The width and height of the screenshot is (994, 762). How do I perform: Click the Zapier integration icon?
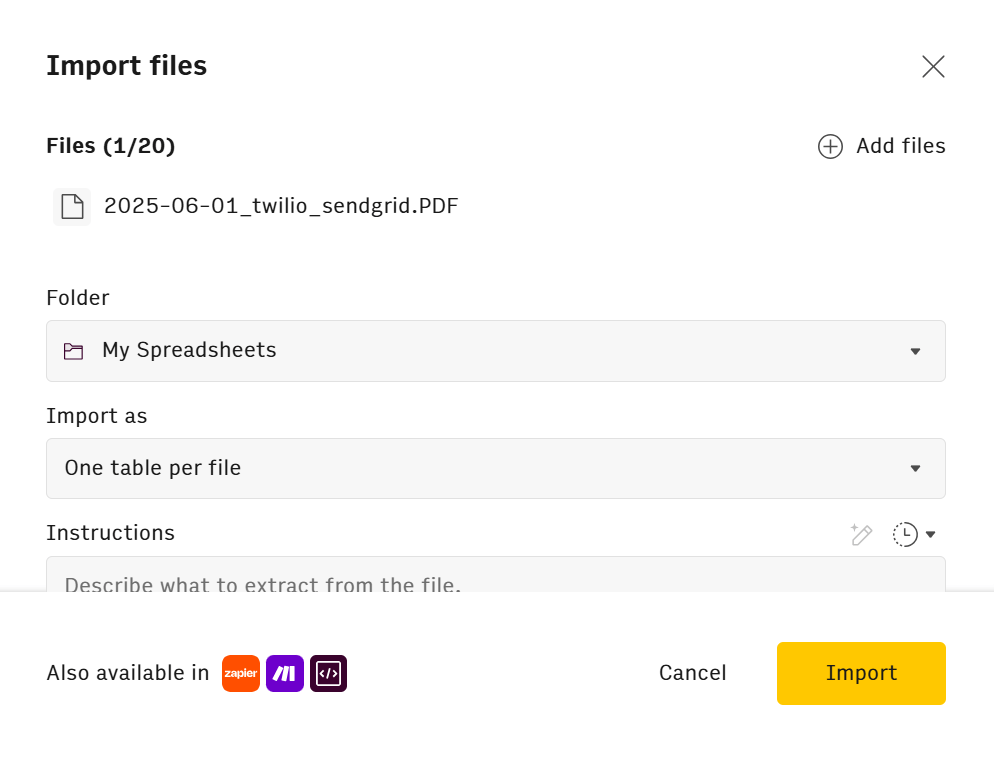tap(240, 673)
